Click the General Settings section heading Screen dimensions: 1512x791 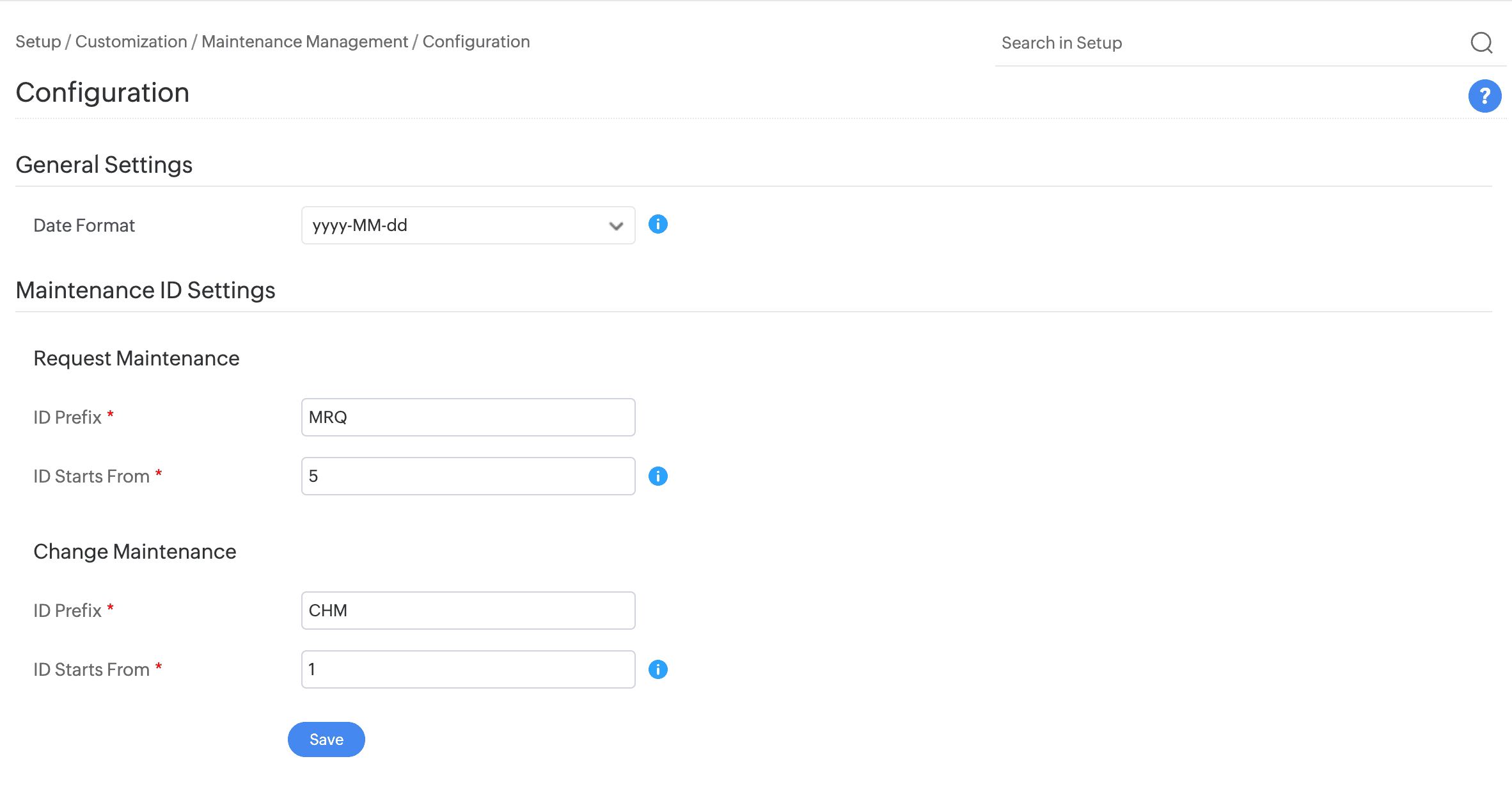click(104, 165)
